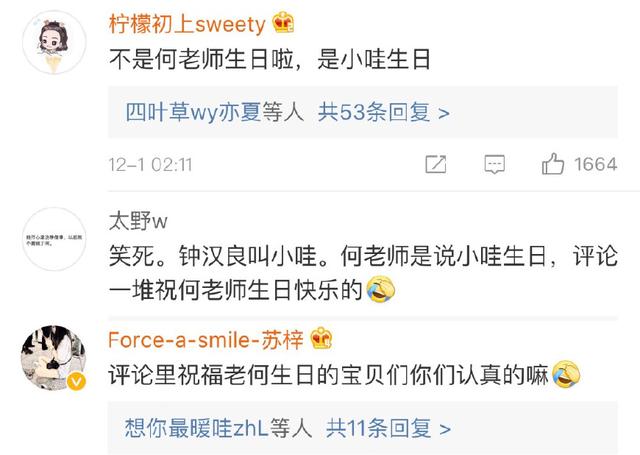Open crown badge next to Force-a-smile-苏梓
This screenshot has width=640, height=455.
pos(321,339)
